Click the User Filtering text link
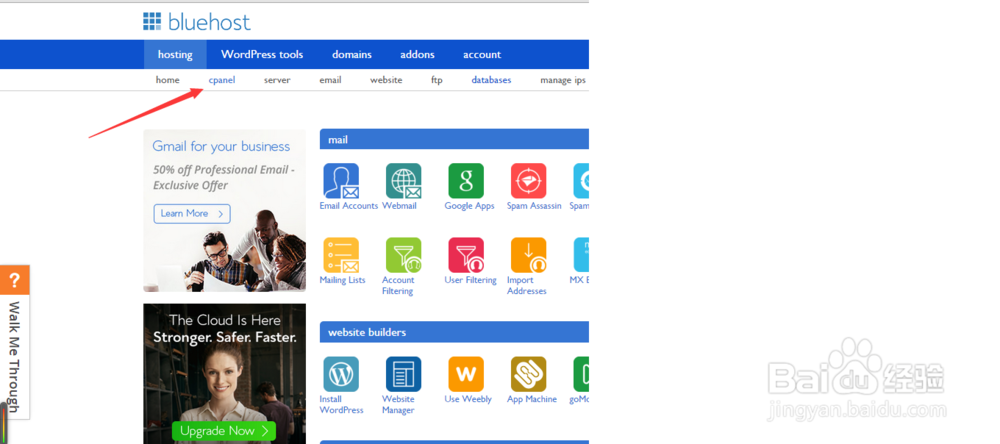Viewport: 1000px width, 444px height. coord(471,280)
